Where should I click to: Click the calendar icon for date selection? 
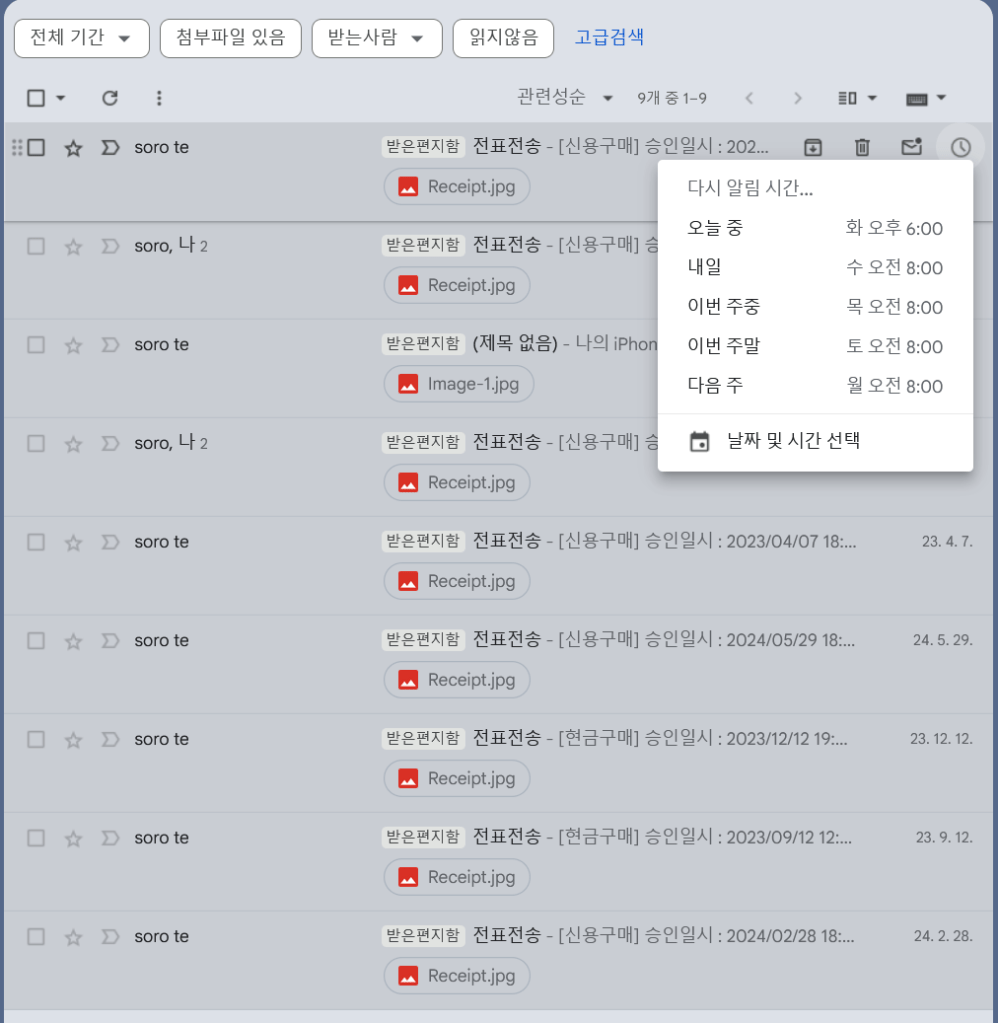[x=700, y=441]
